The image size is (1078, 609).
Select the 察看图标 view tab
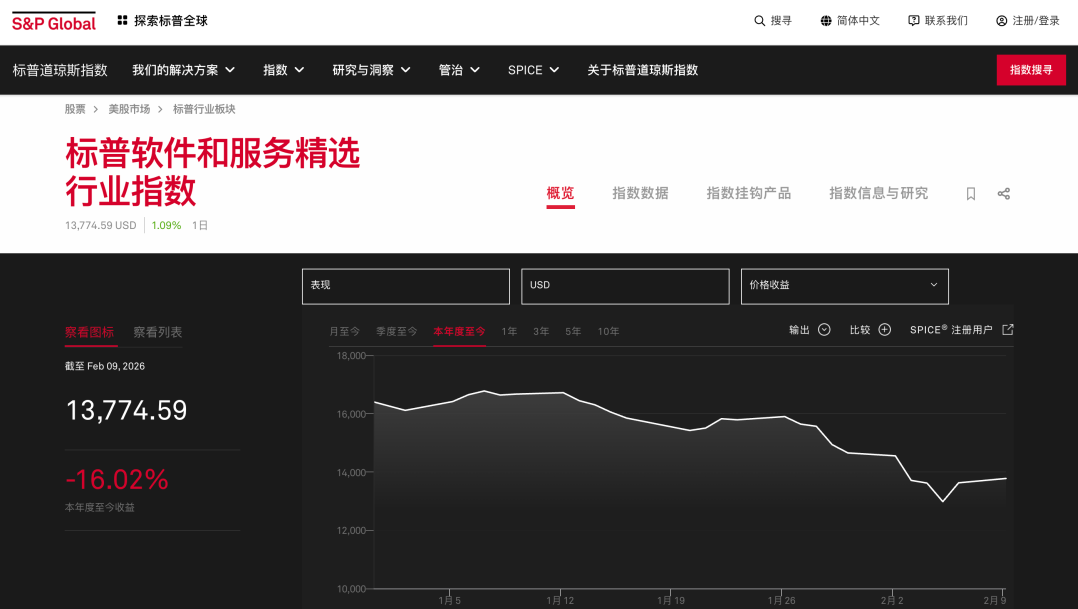[89, 333]
